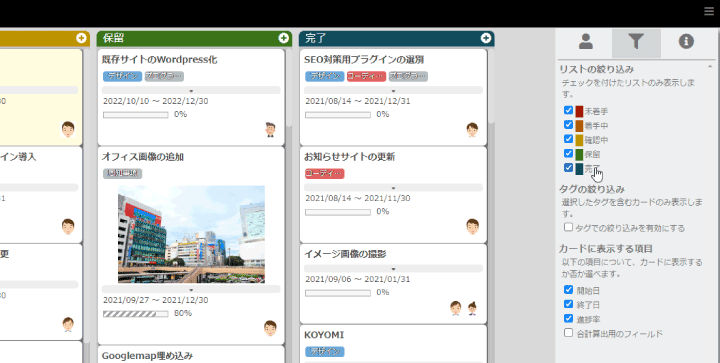
Task: Add a card to the yellow list
Action: pyautogui.click(x=81, y=38)
